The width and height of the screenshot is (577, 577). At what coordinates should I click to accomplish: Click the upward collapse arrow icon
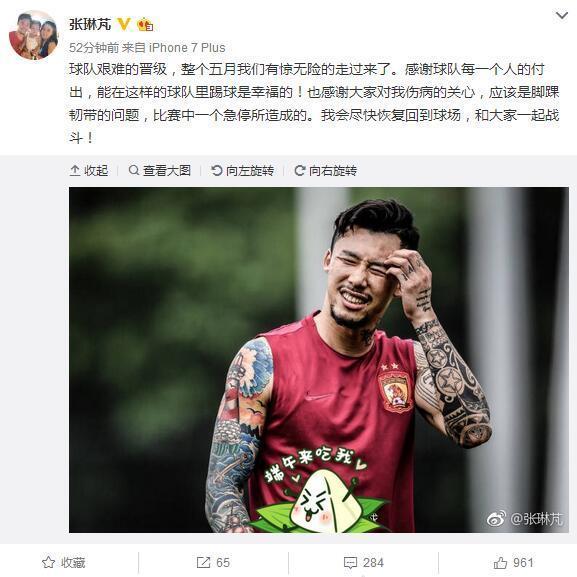point(75,171)
